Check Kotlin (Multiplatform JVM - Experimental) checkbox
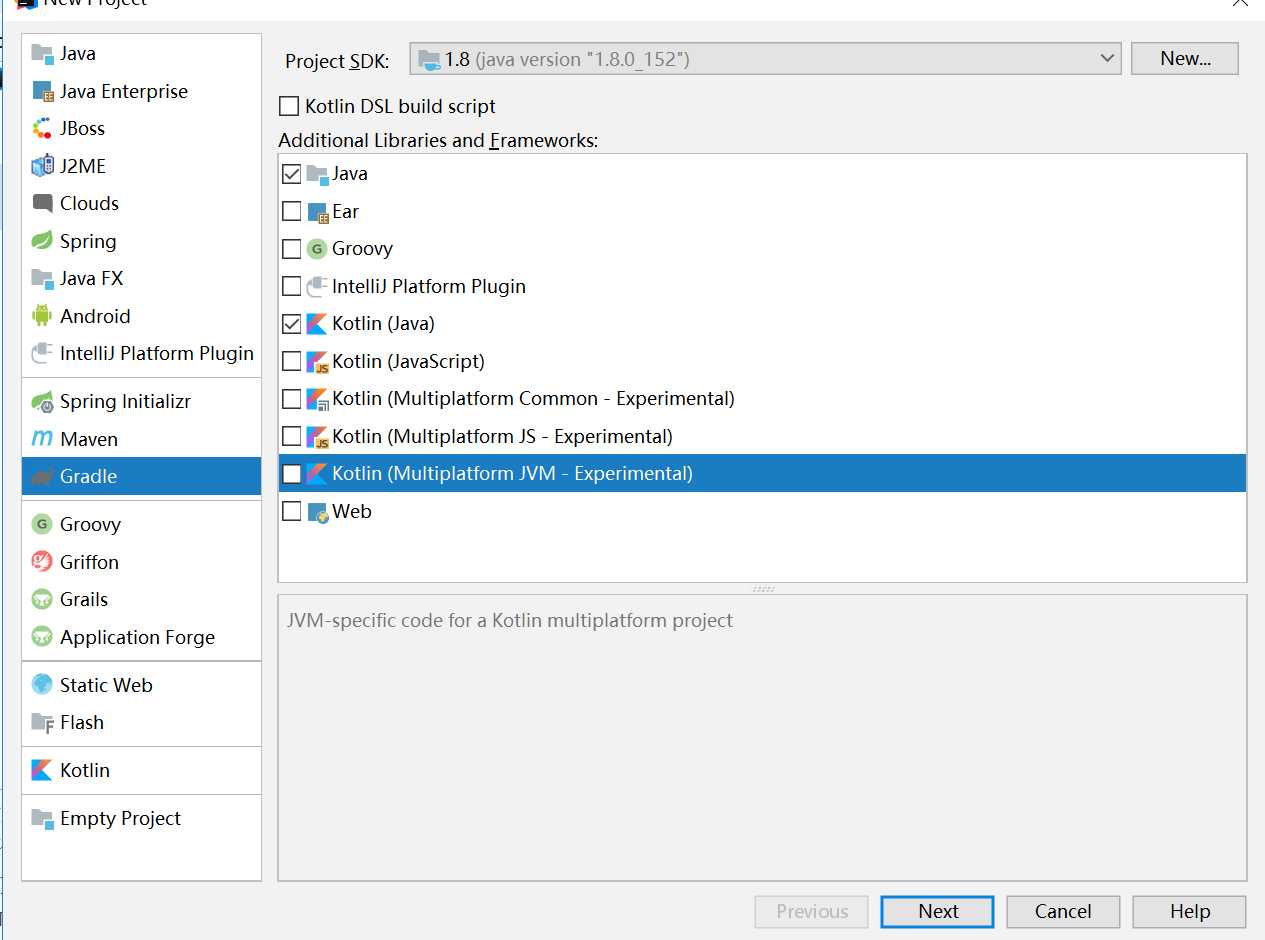Screen dimensions: 1265x940 click(291, 474)
